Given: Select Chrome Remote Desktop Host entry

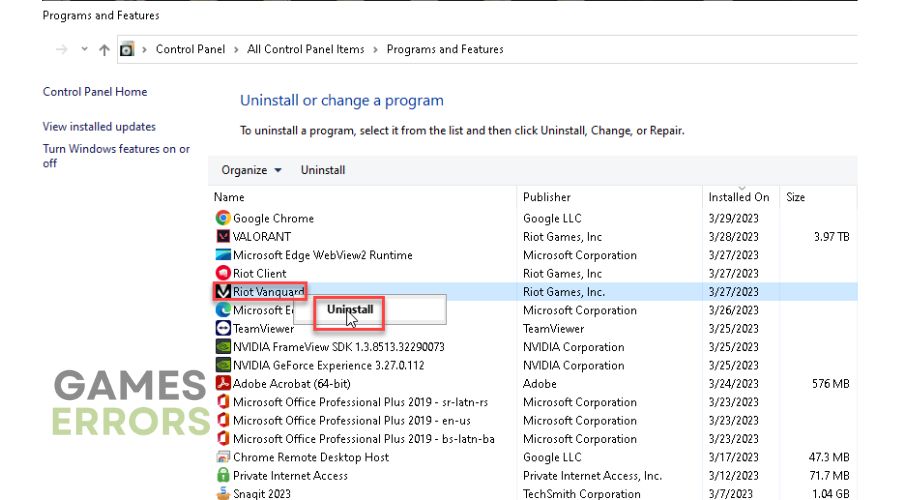Looking at the screenshot, I should tap(311, 457).
